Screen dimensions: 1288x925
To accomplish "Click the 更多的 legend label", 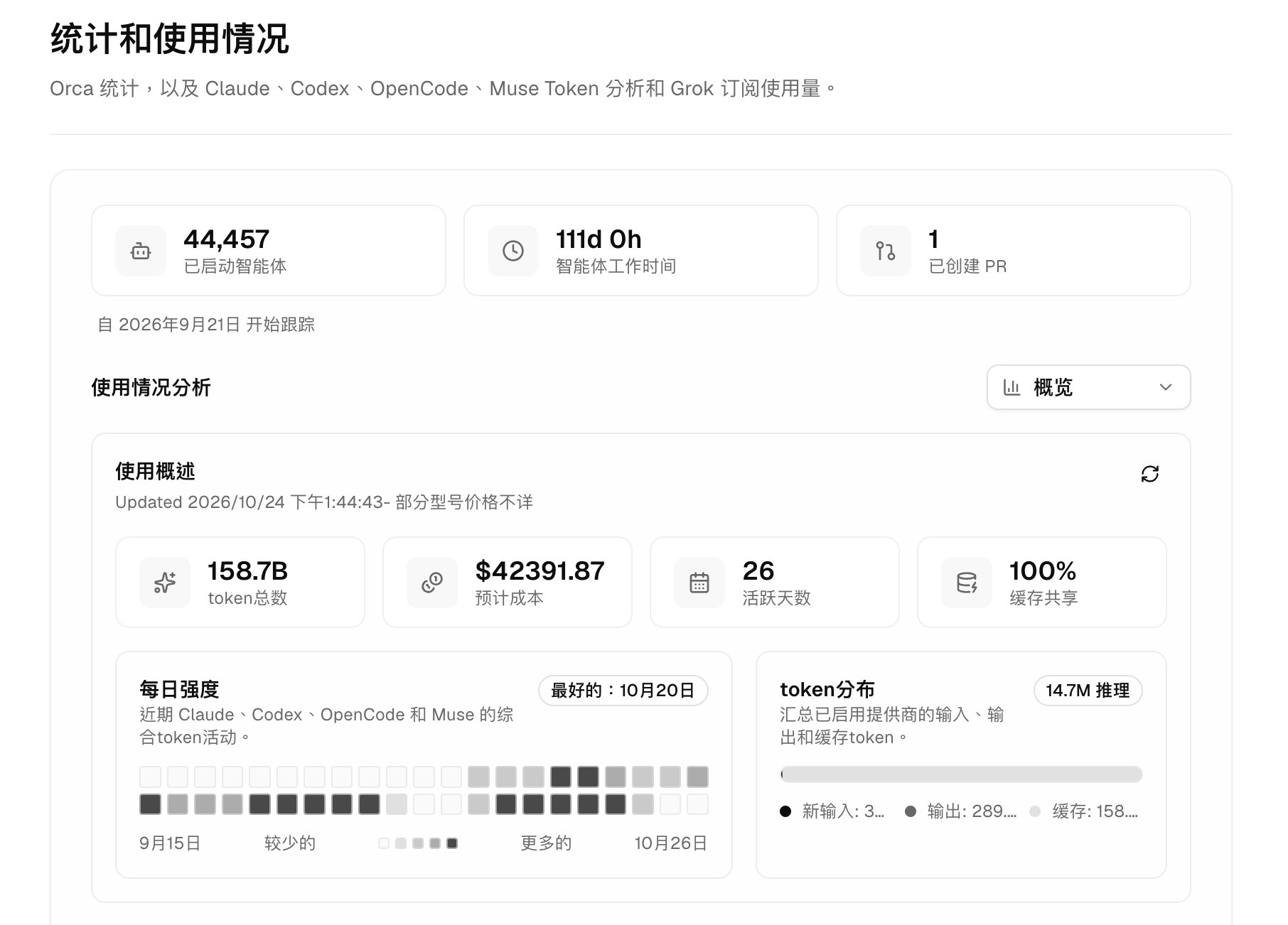I will click(546, 843).
